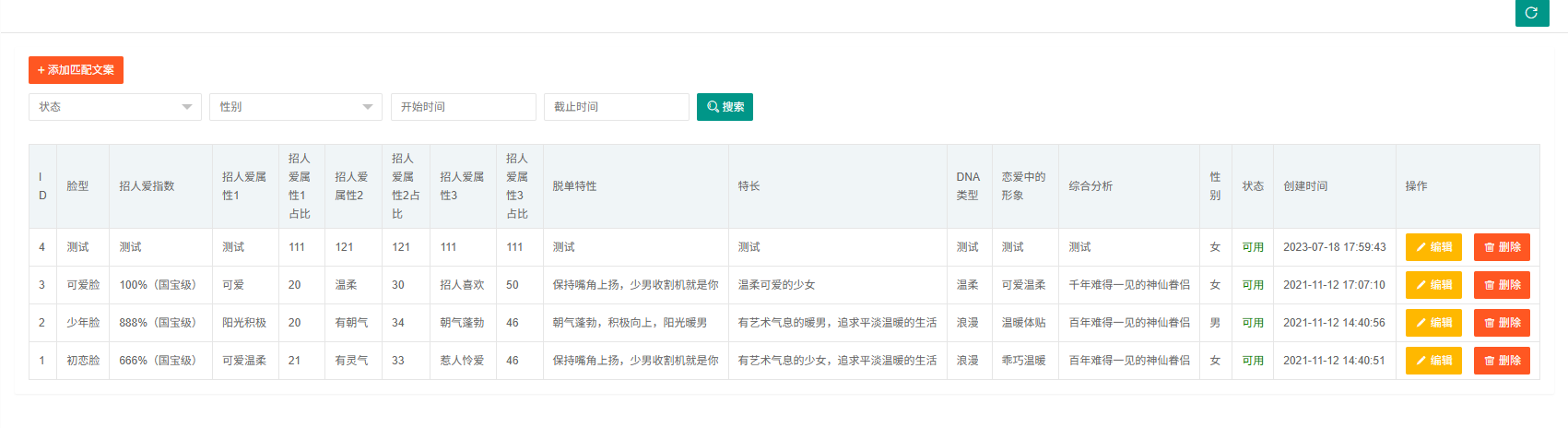This screenshot has width=1568, height=428.
Task: Edit the 初恋脸 row
Action: (x=1432, y=361)
